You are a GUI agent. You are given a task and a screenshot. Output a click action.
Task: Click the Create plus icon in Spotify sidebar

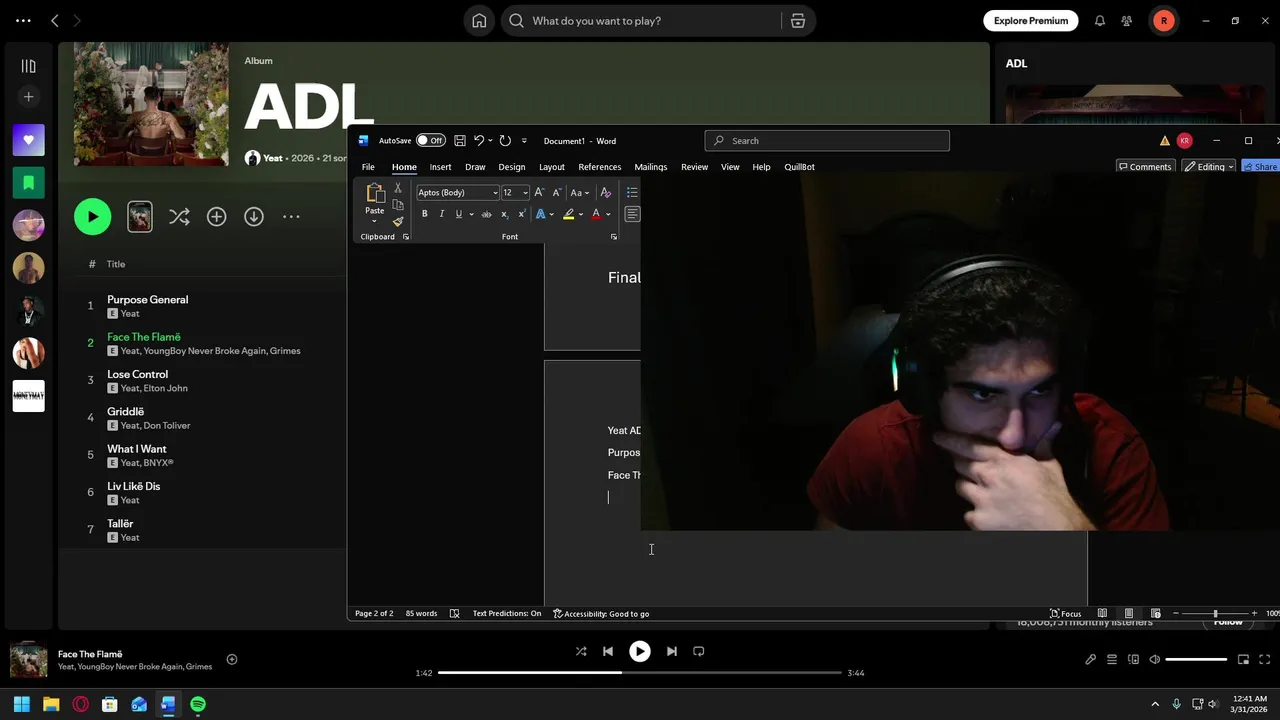click(x=28, y=97)
